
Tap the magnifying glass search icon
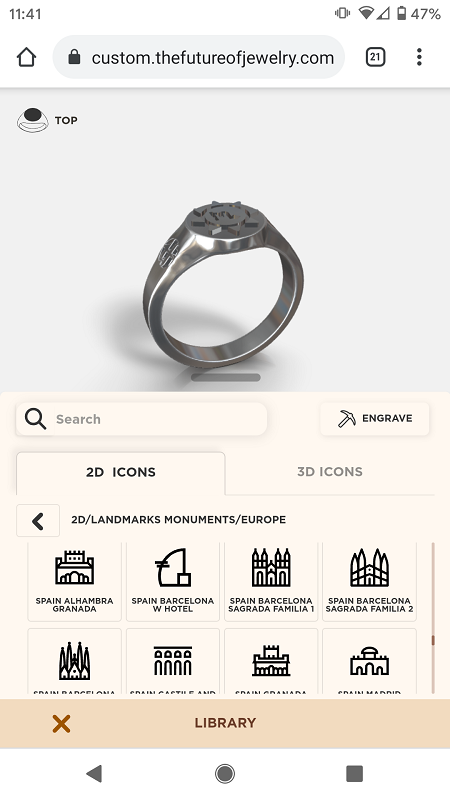35,419
